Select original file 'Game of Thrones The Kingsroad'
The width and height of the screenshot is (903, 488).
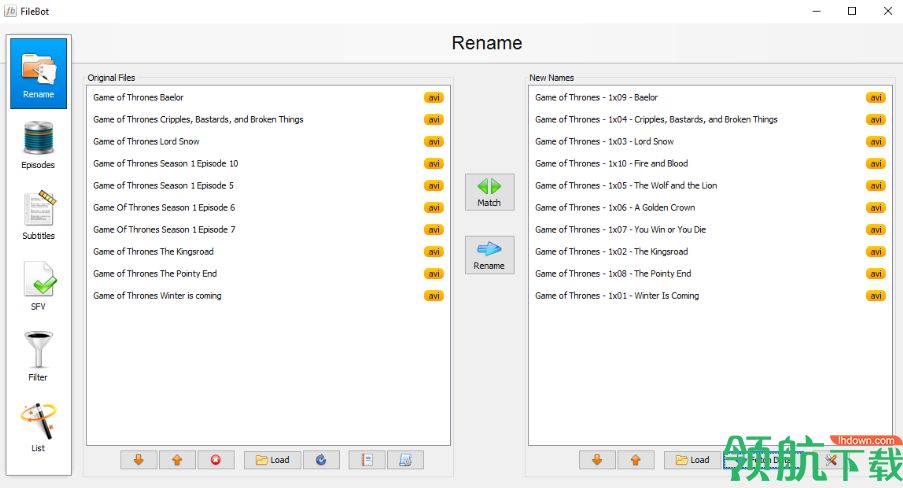pos(268,252)
